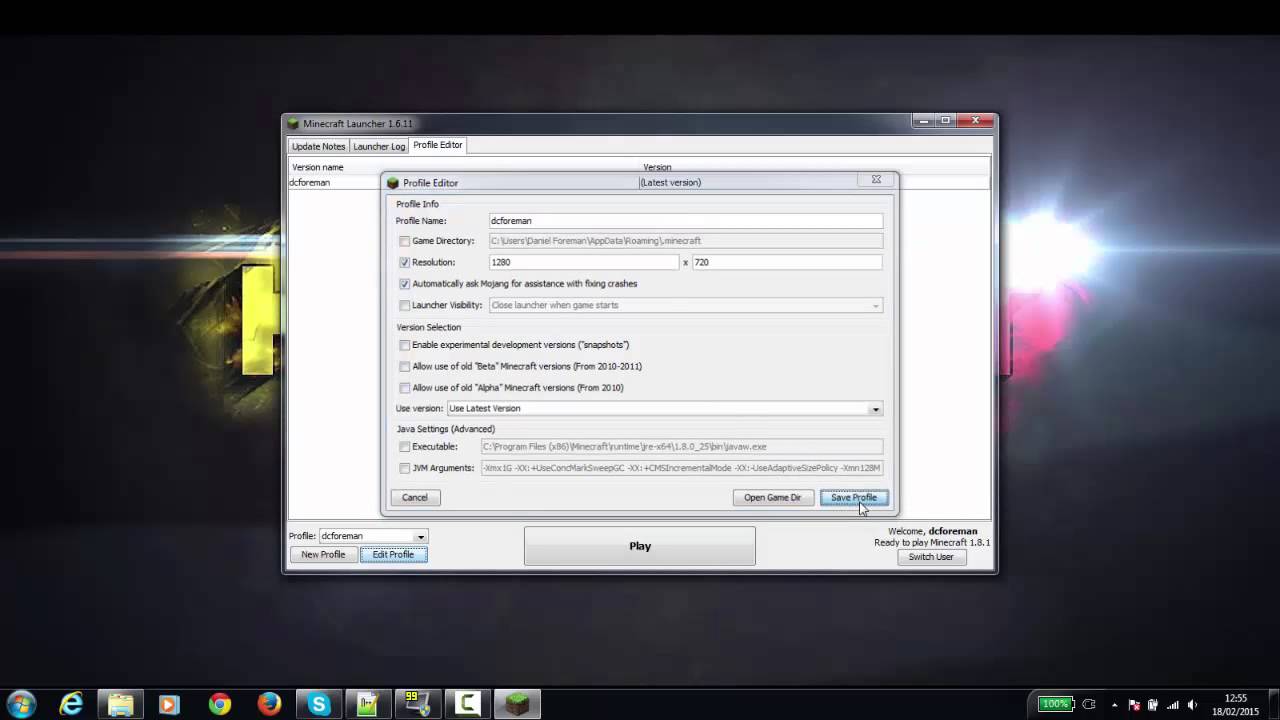Open the media player taskbar icon
Viewport: 1280px width, 720px height.
coord(169,704)
